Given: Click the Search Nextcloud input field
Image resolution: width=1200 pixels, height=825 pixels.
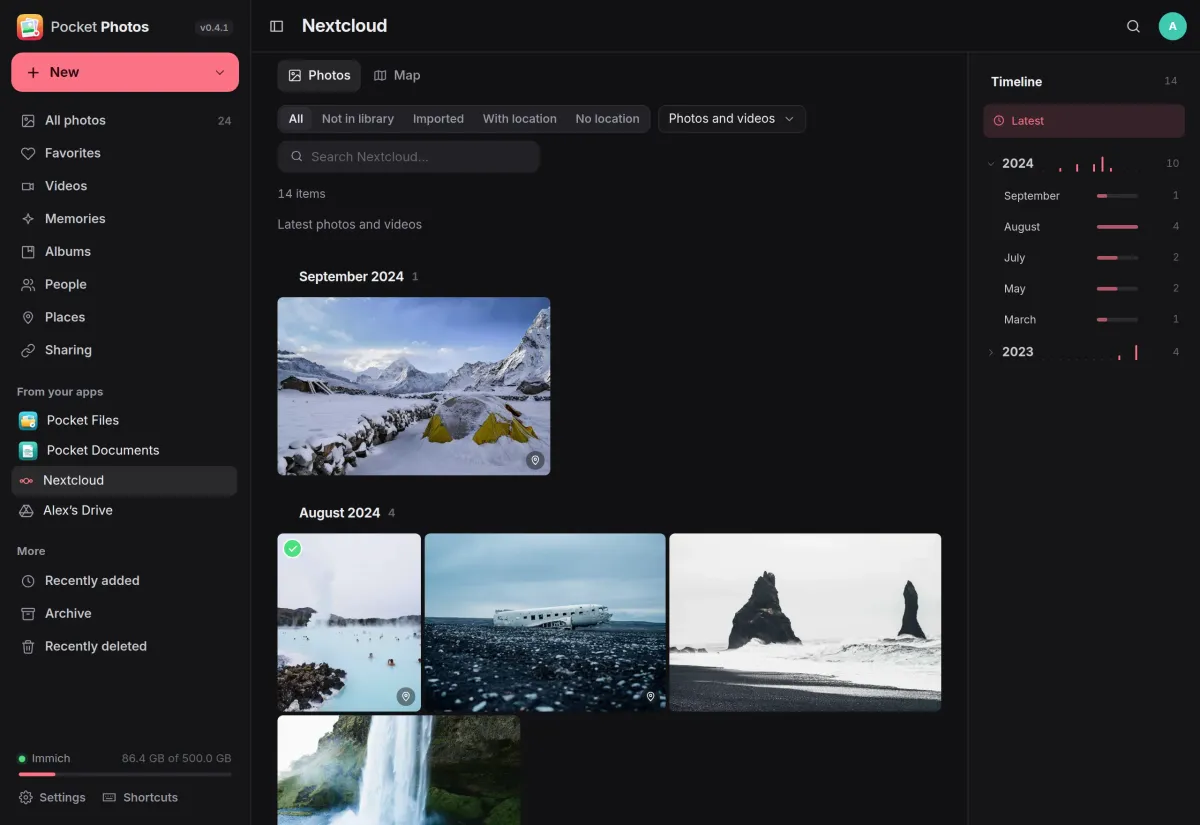Looking at the screenshot, I should pos(409,157).
